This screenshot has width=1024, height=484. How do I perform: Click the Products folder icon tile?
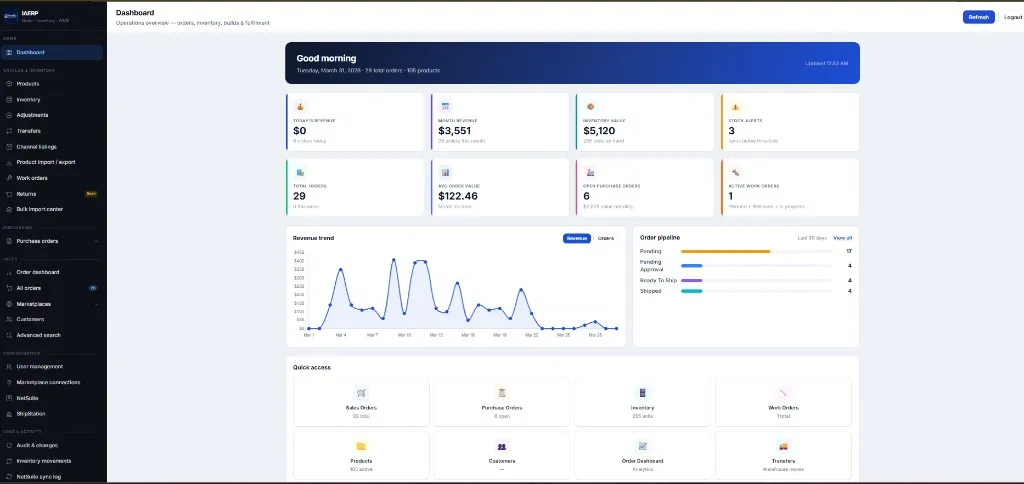pos(361,446)
